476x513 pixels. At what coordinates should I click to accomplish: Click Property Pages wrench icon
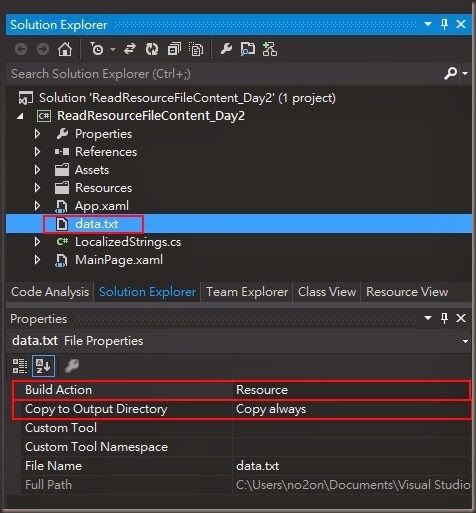click(72, 366)
